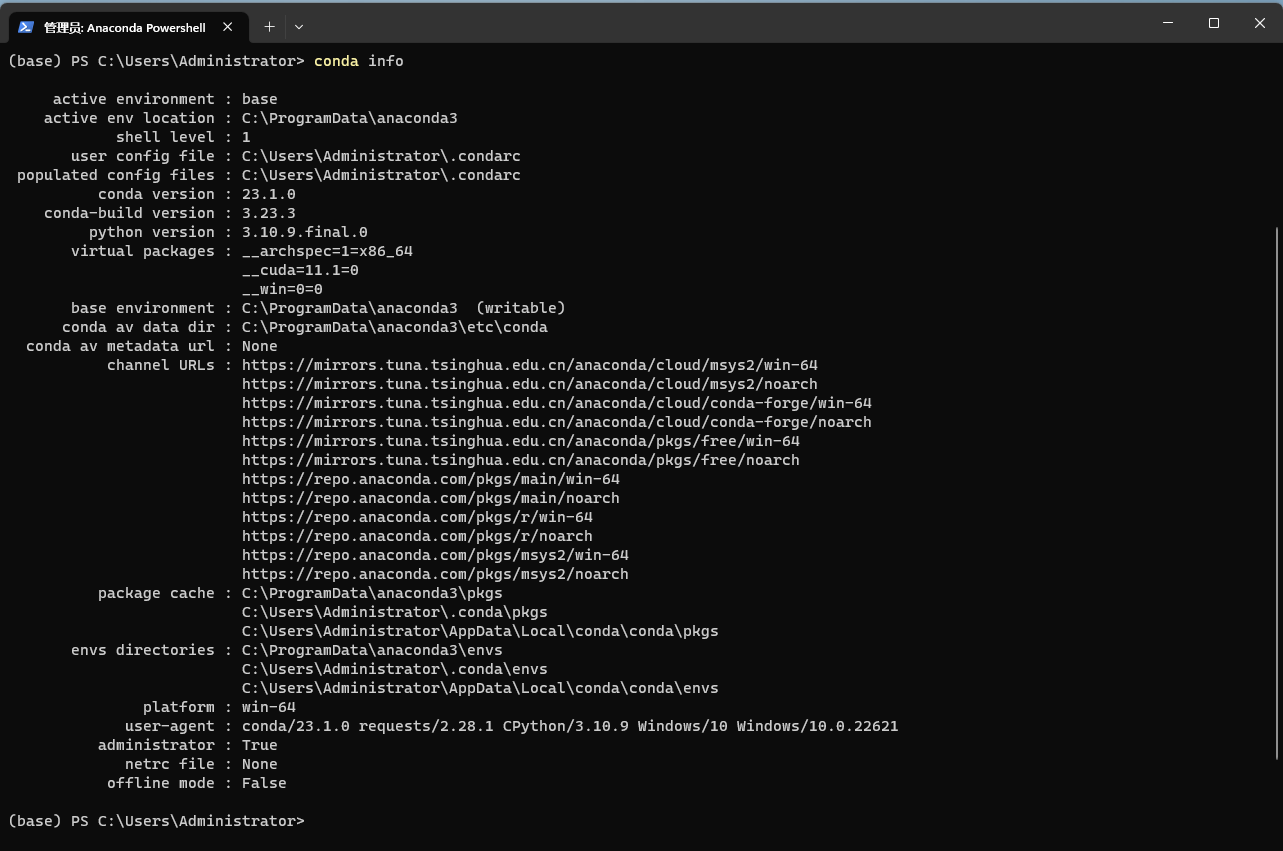Open a new terminal tab

click(269, 27)
